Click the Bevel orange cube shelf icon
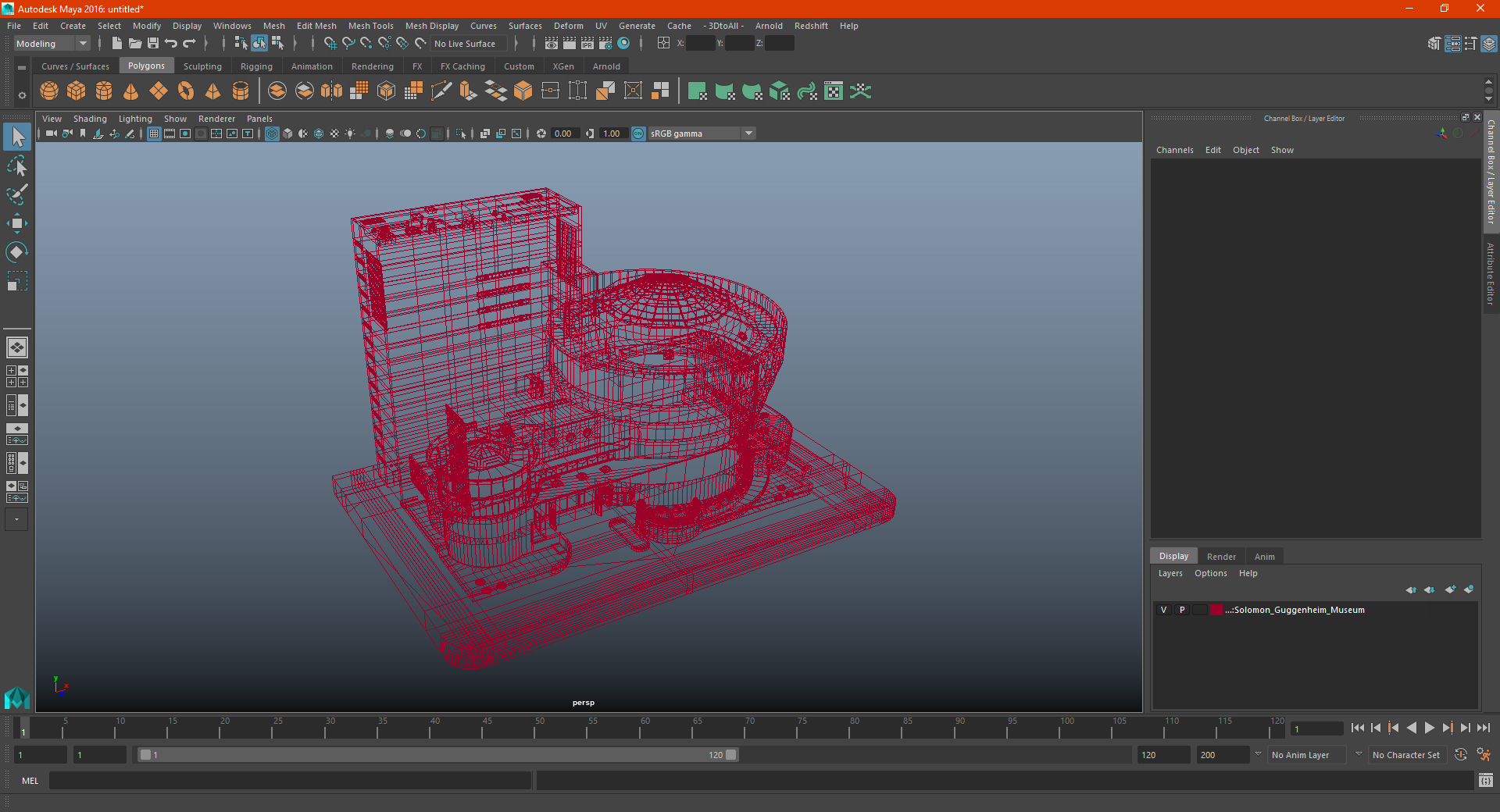The height and width of the screenshot is (812, 1500). [523, 91]
